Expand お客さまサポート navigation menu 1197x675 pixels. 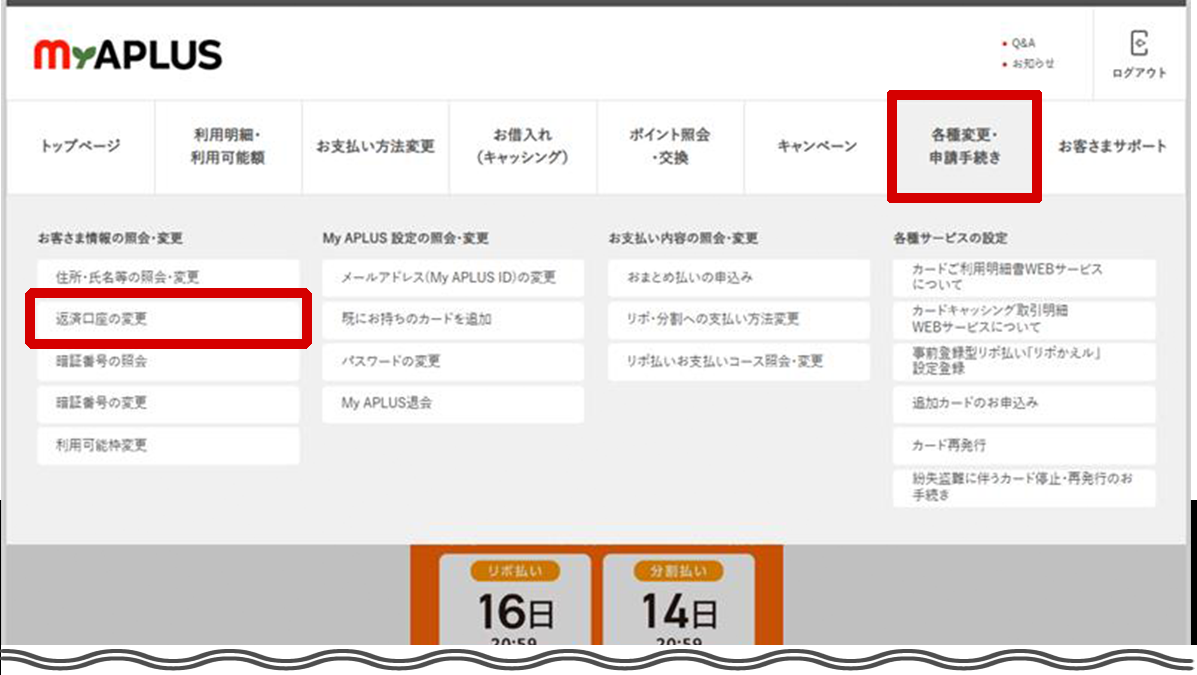1112,146
